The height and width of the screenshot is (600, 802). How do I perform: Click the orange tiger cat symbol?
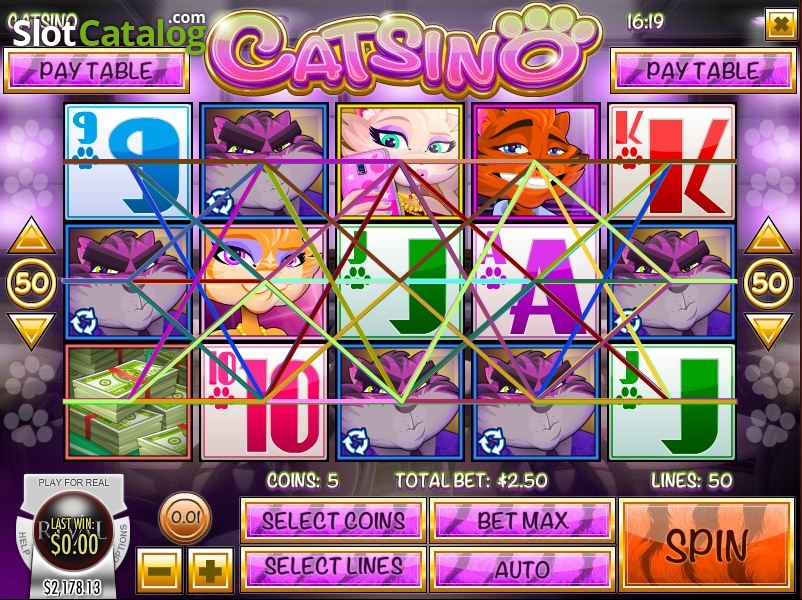pos(536,161)
